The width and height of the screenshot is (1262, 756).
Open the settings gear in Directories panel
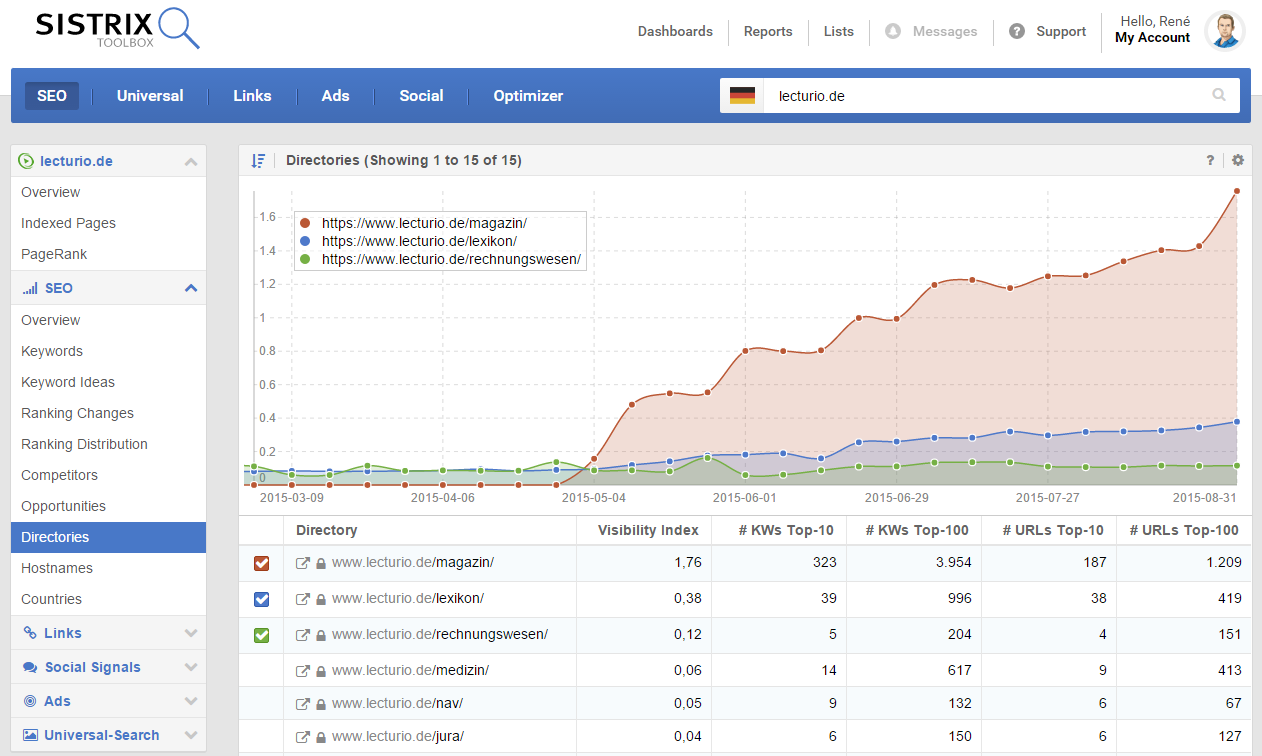(1238, 160)
